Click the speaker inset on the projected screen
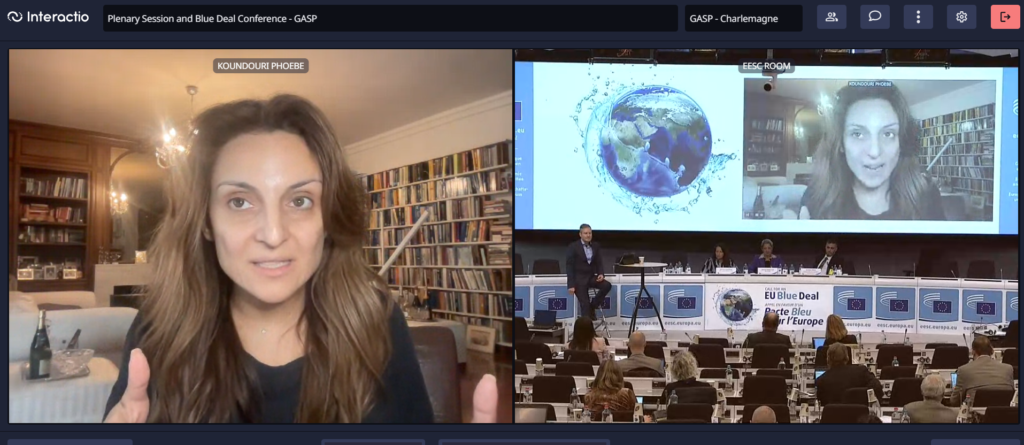 pyautogui.click(x=868, y=148)
